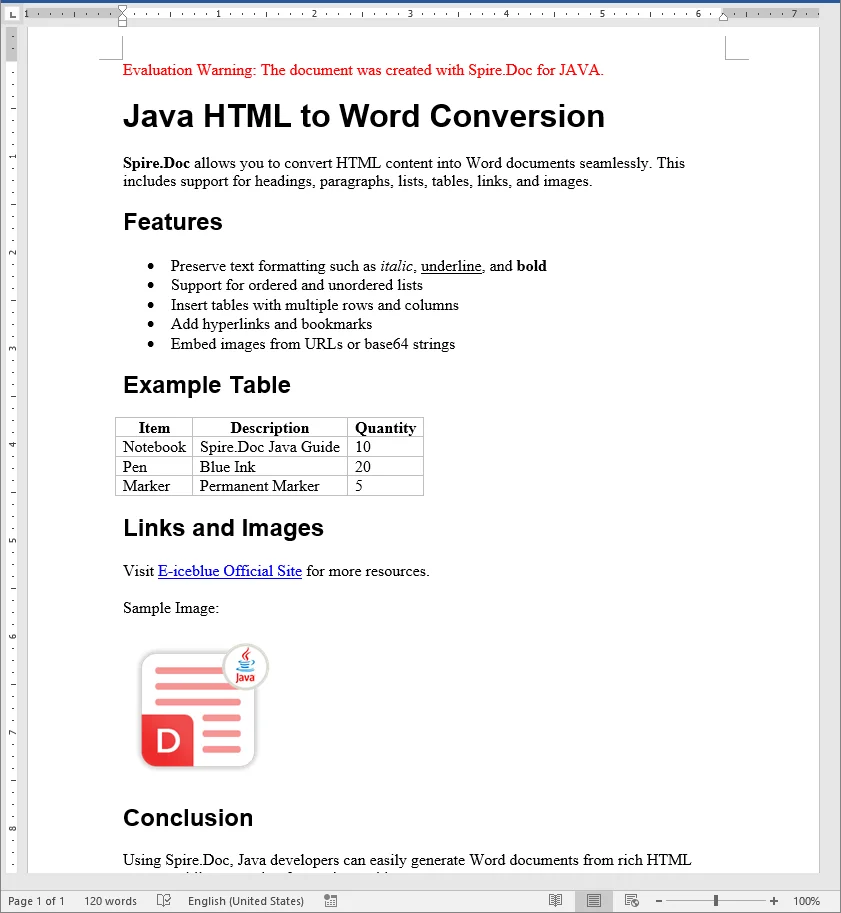The width and height of the screenshot is (841, 913).
Task: Open zoom dialog via 100% label
Action: click(x=806, y=901)
